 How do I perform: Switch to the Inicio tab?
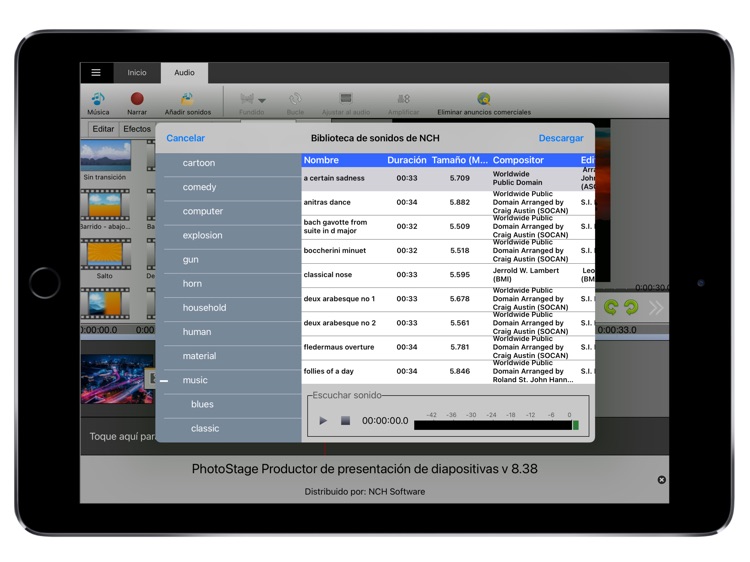137,73
